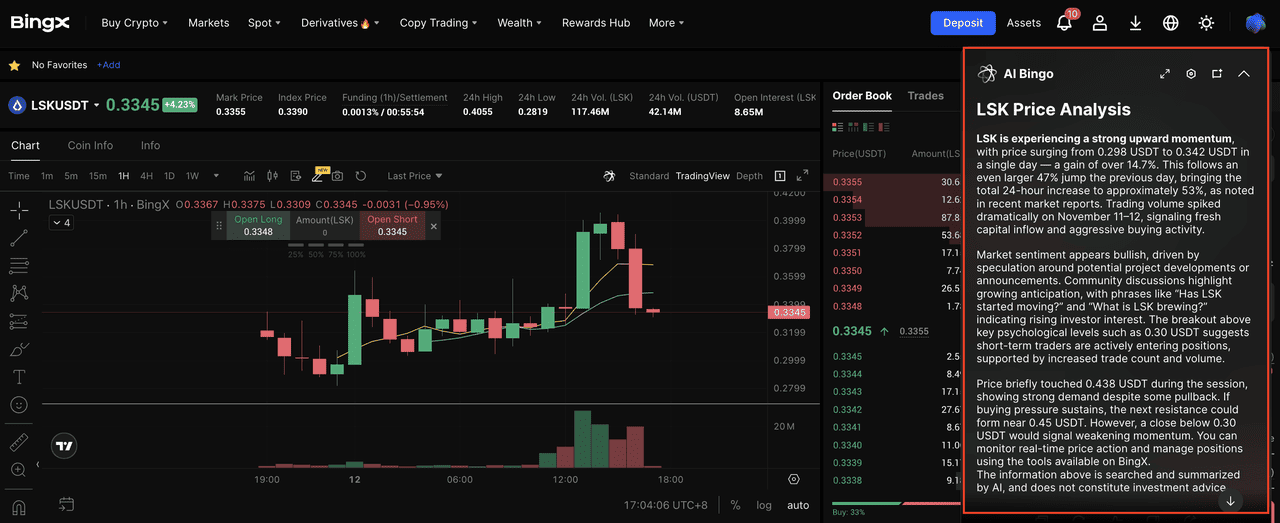Open the notifications bell
Viewport: 1280px width, 523px height.
(1064, 22)
